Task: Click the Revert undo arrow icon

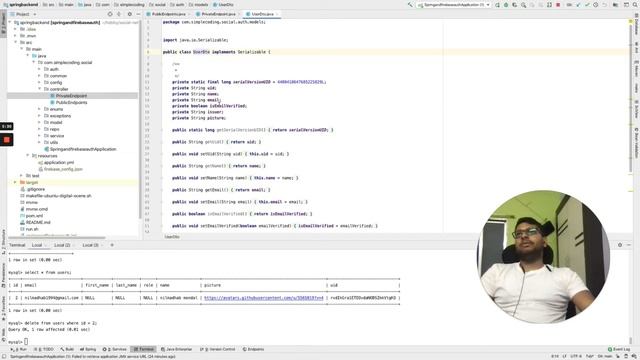Action: tap(605, 5)
